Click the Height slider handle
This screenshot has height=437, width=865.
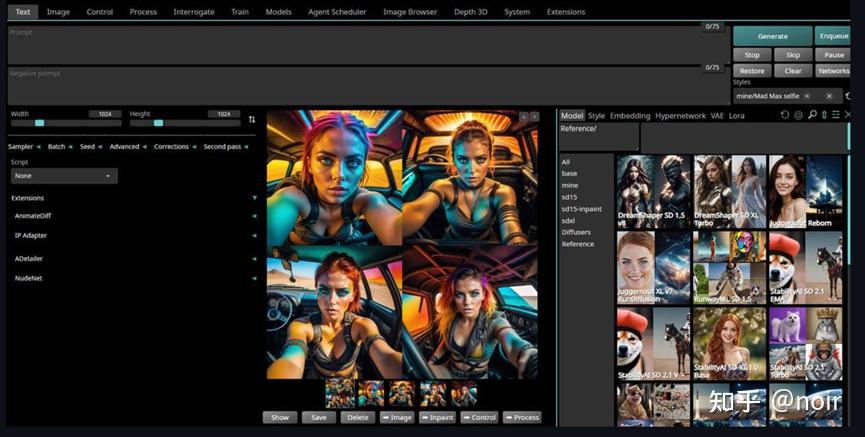click(x=158, y=123)
